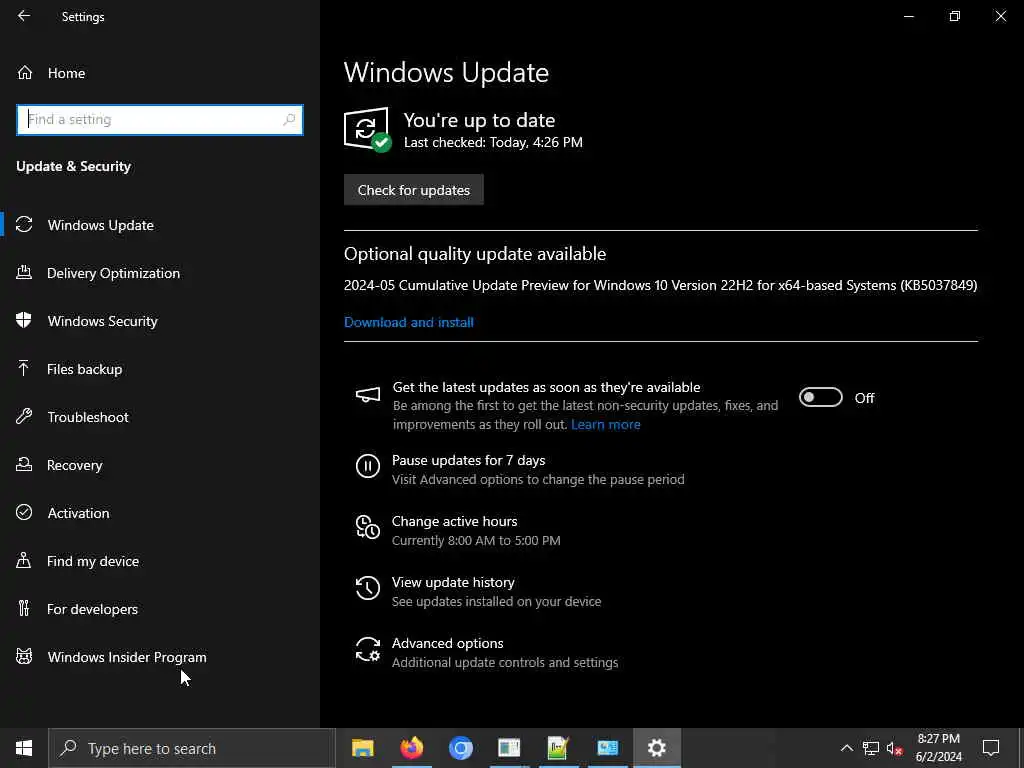Viewport: 1024px width, 768px height.
Task: Click View update history
Action: (x=453, y=582)
